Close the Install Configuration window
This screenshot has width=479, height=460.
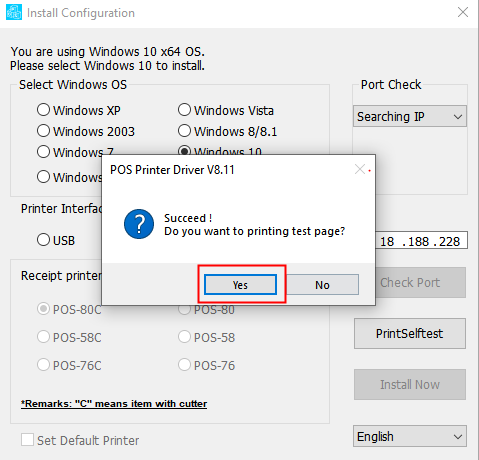463,12
